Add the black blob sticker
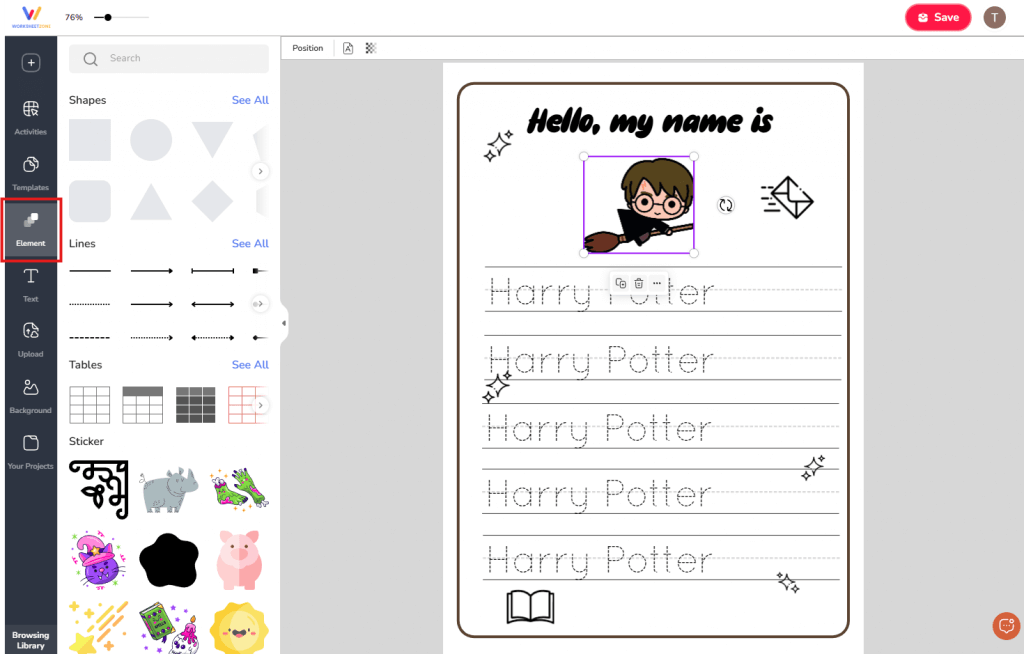 (168, 560)
